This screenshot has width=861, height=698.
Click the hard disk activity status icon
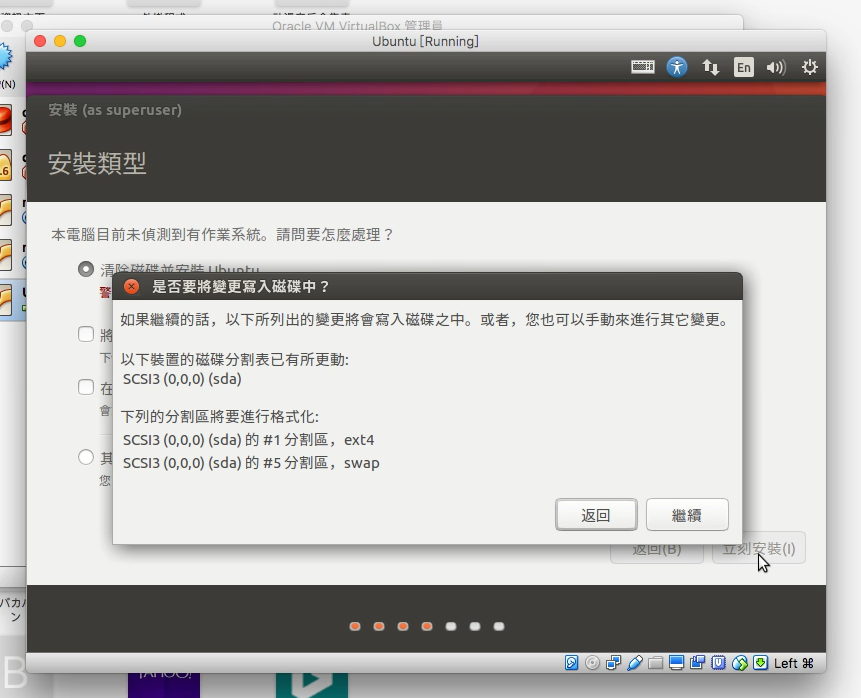(x=571, y=663)
